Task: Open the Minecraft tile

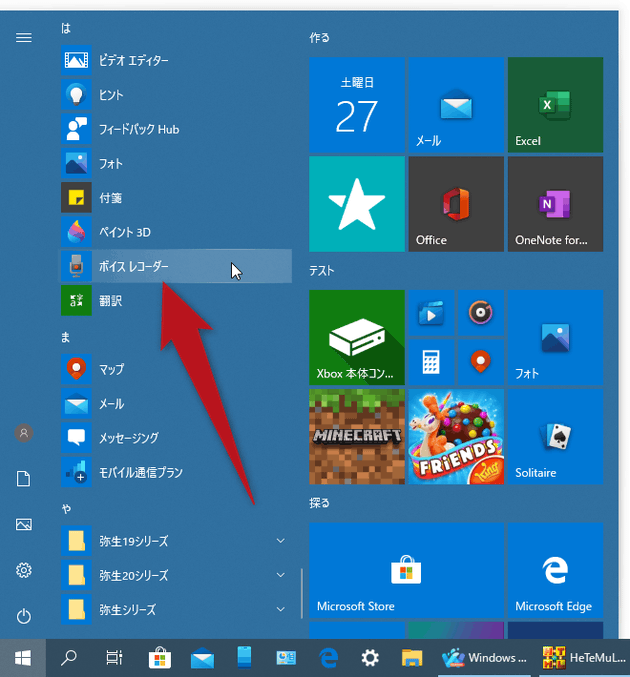Action: 357,437
